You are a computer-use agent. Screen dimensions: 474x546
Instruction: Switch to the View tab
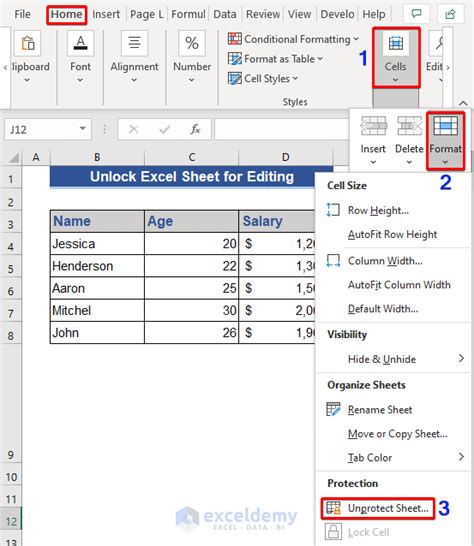(300, 14)
